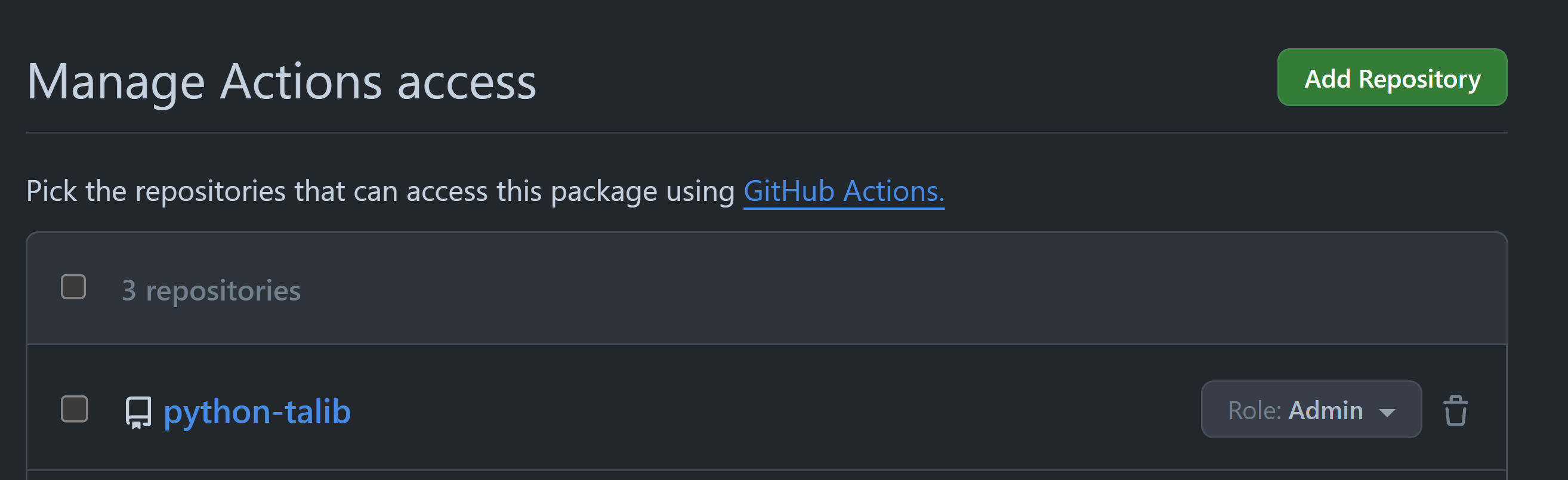Viewport: 1568px width, 480px height.
Task: Open the GitHub Actions link
Action: [844, 191]
